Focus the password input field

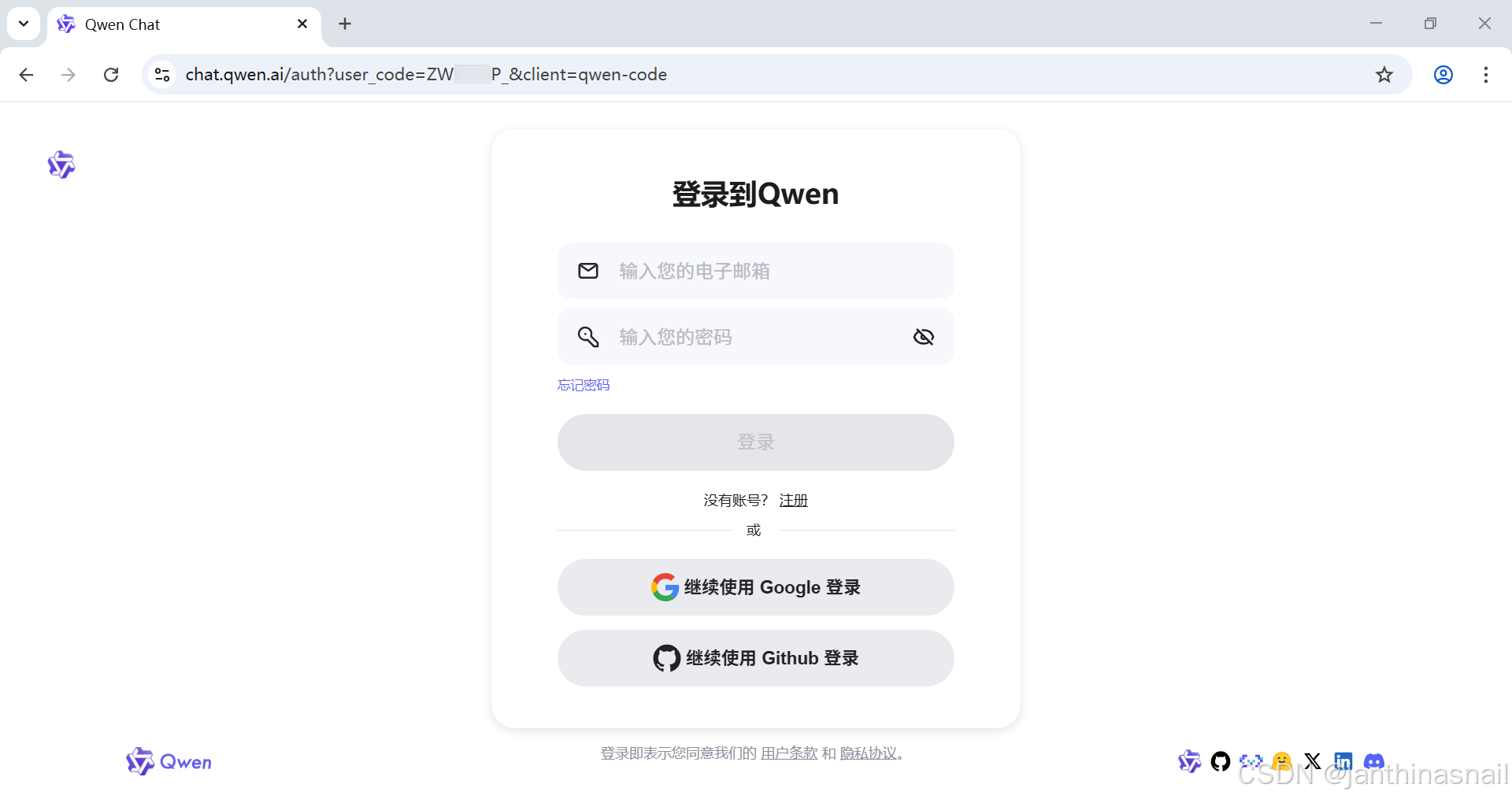[x=756, y=337]
